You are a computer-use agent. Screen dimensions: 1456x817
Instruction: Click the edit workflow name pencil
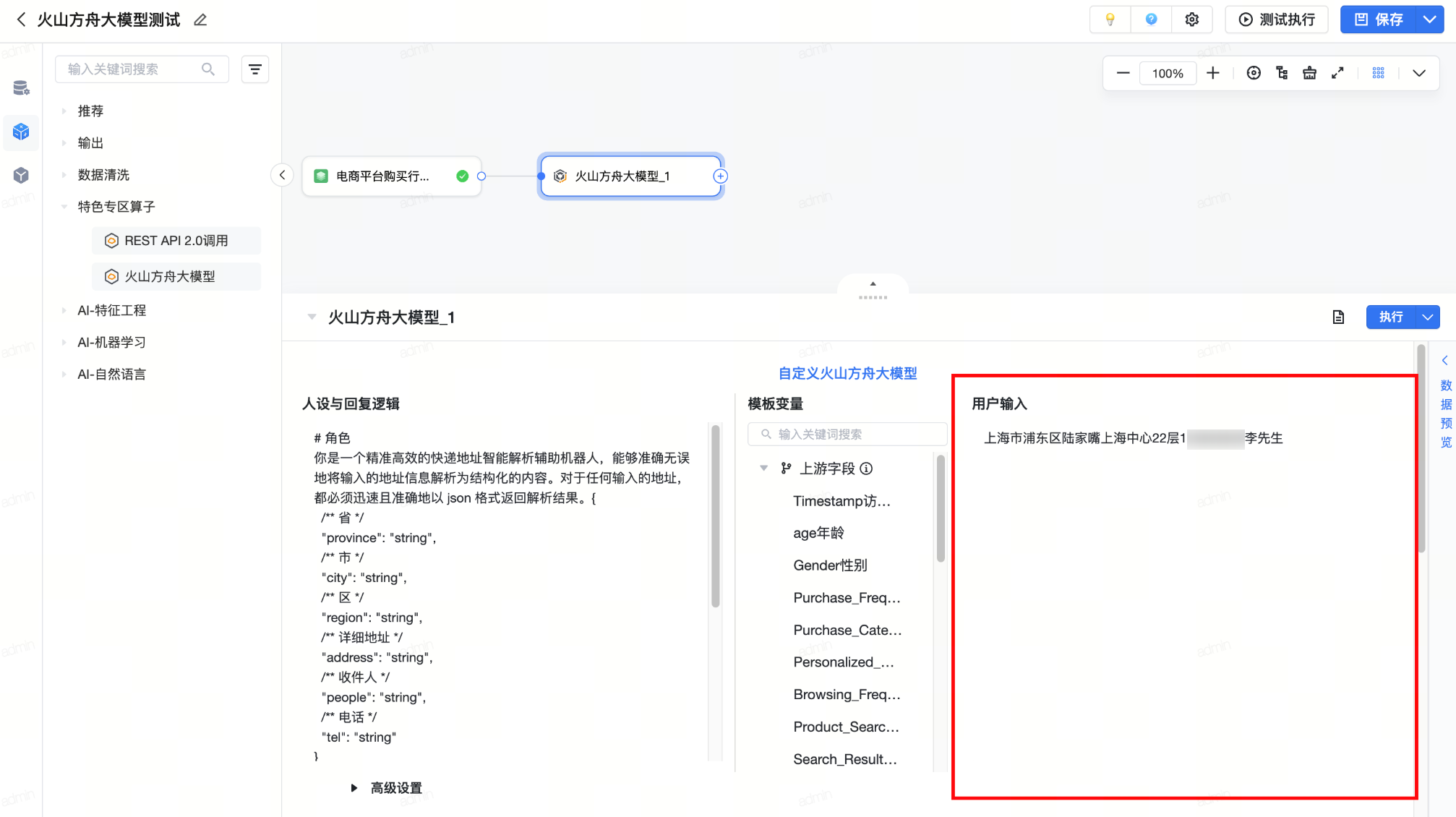pyautogui.click(x=200, y=20)
